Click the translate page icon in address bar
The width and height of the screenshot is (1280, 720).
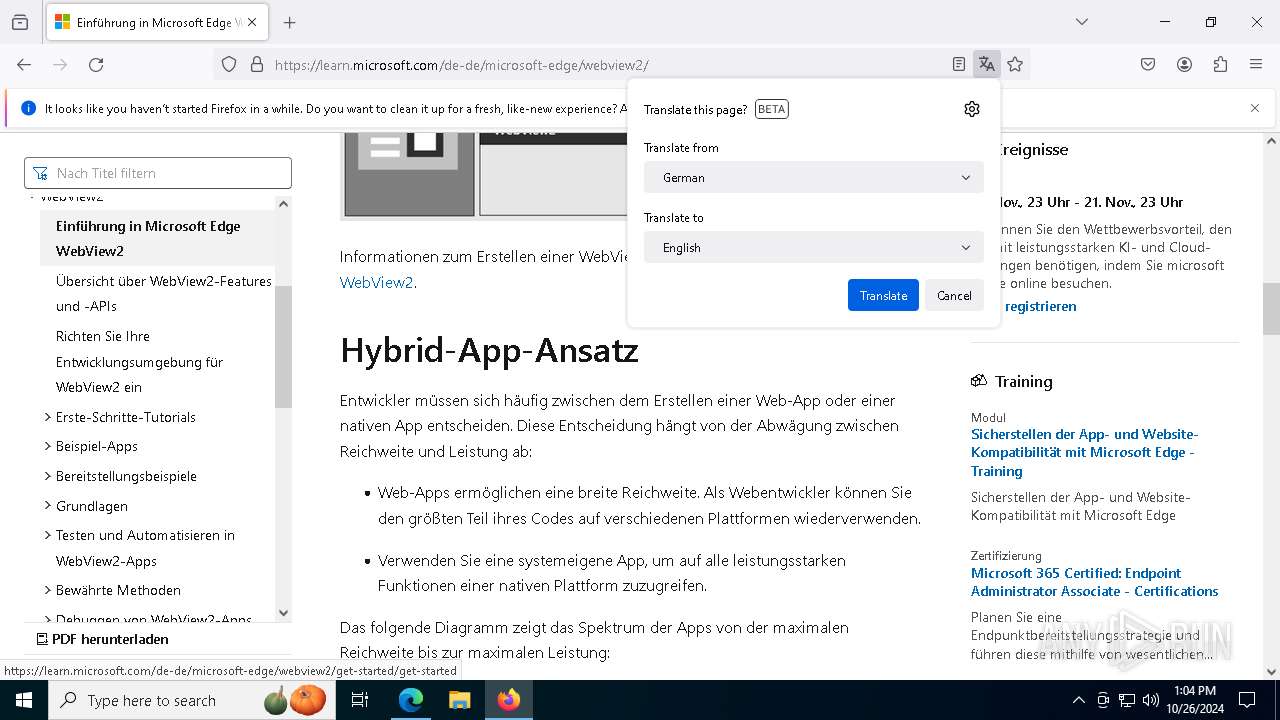point(987,65)
